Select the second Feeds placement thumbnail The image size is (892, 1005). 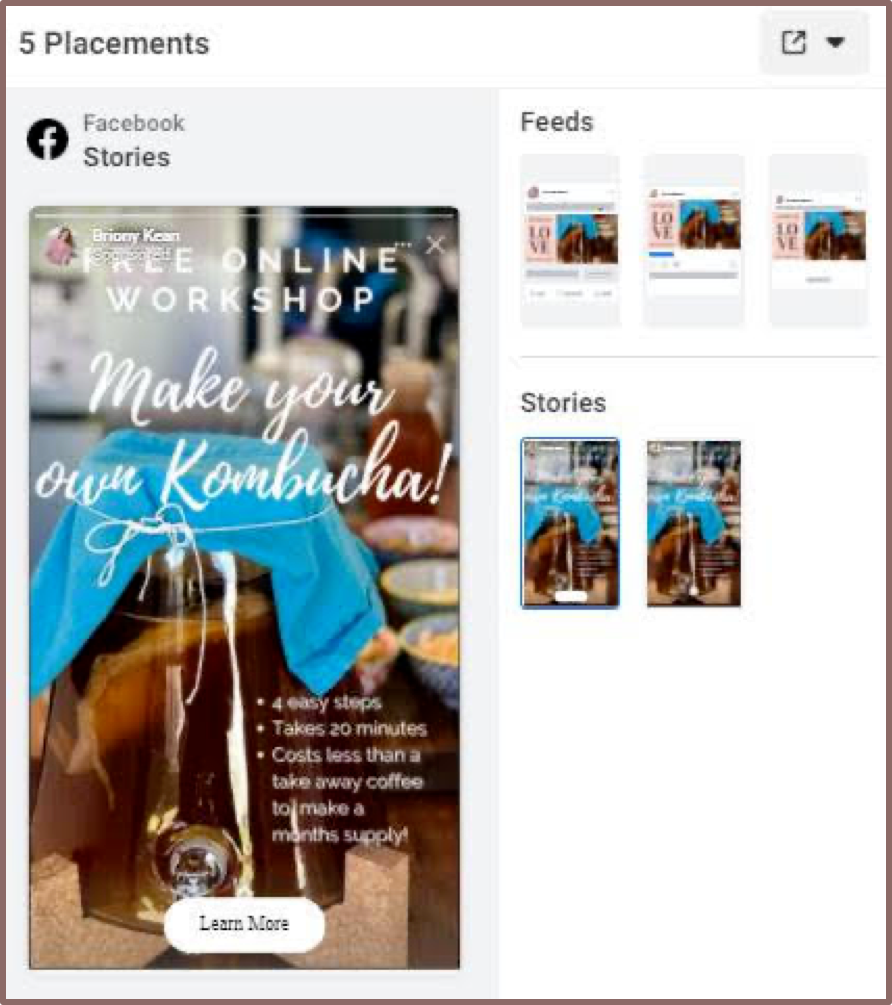[694, 240]
